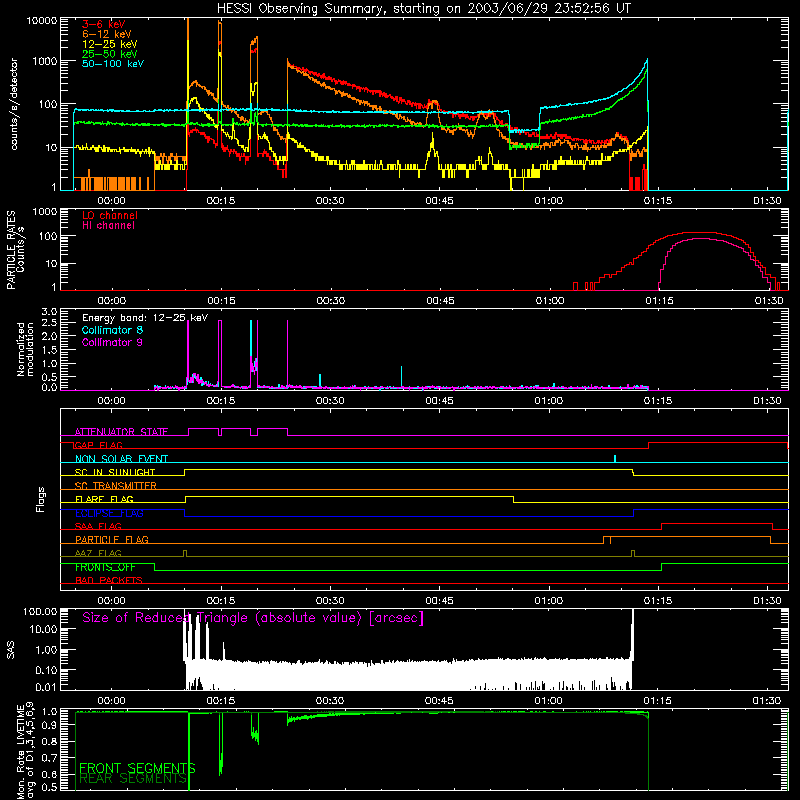Click the NON SOLAR EVENT cyan tick mark
800x800 pixels.
tap(615, 458)
